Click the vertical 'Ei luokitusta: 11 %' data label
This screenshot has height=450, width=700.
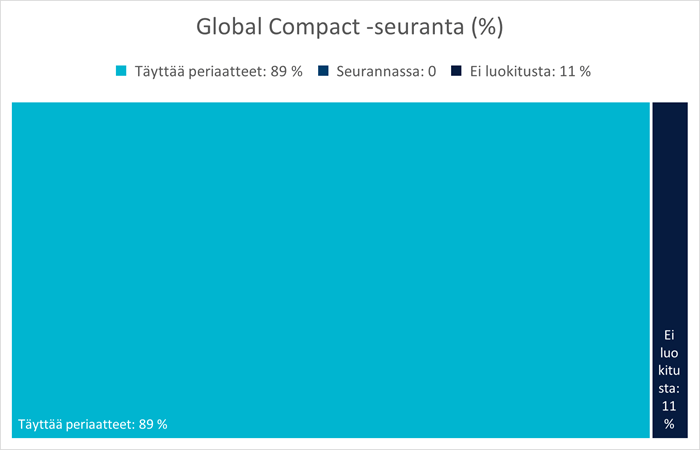click(x=669, y=379)
